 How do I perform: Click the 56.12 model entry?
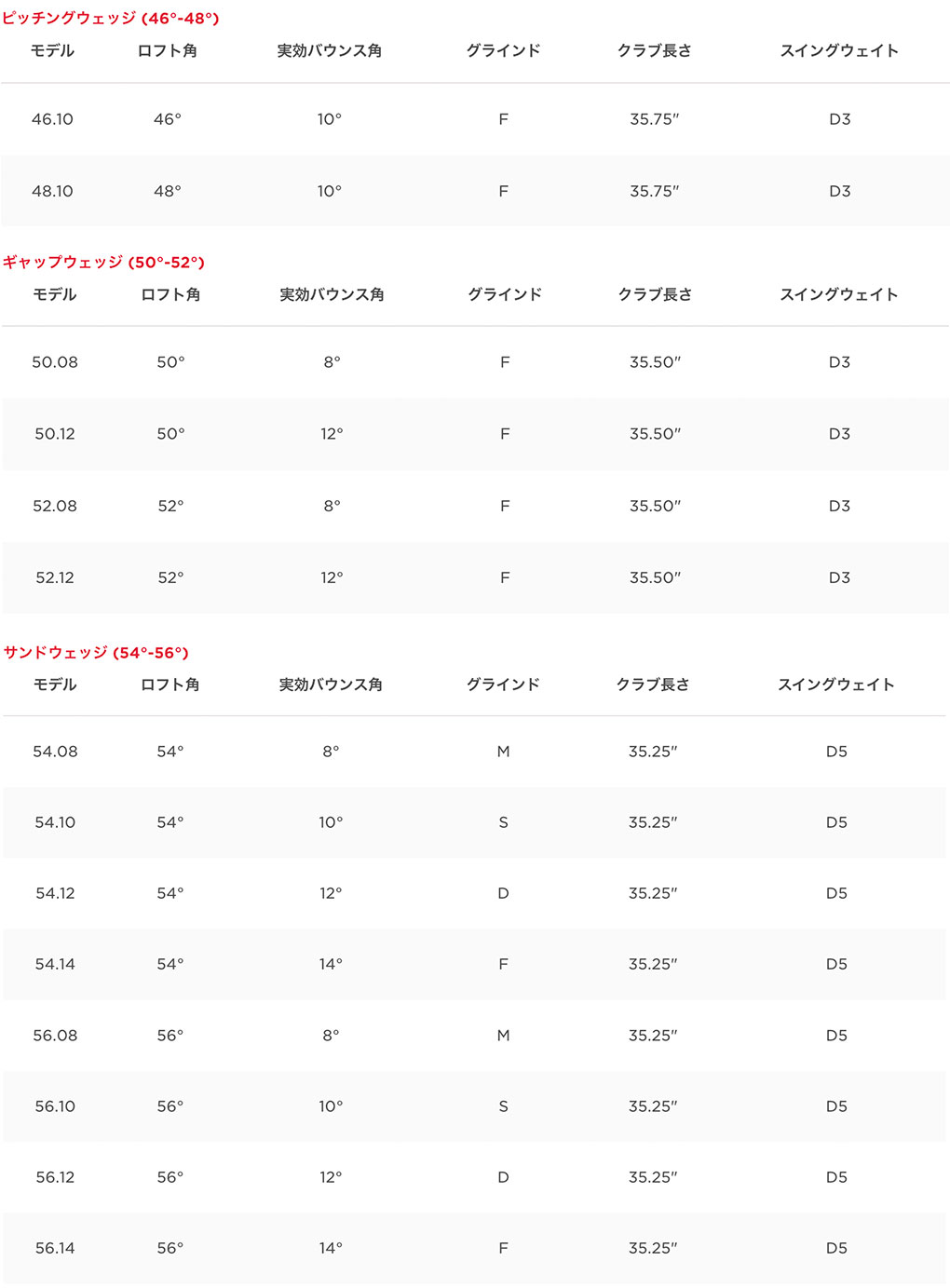[x=55, y=1177]
